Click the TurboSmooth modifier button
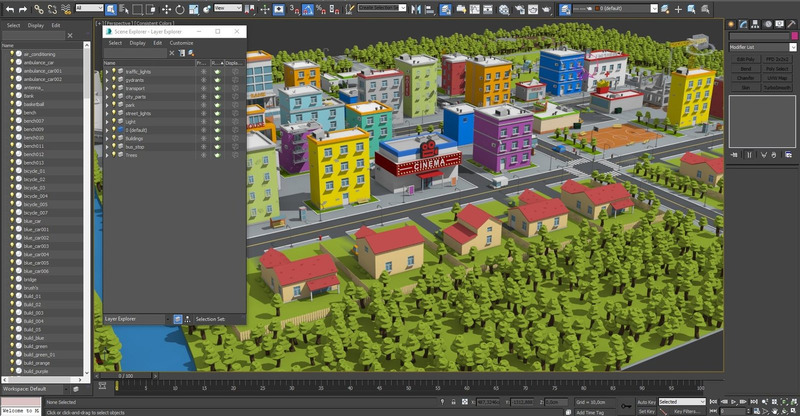The width and height of the screenshot is (800, 416). click(x=777, y=88)
